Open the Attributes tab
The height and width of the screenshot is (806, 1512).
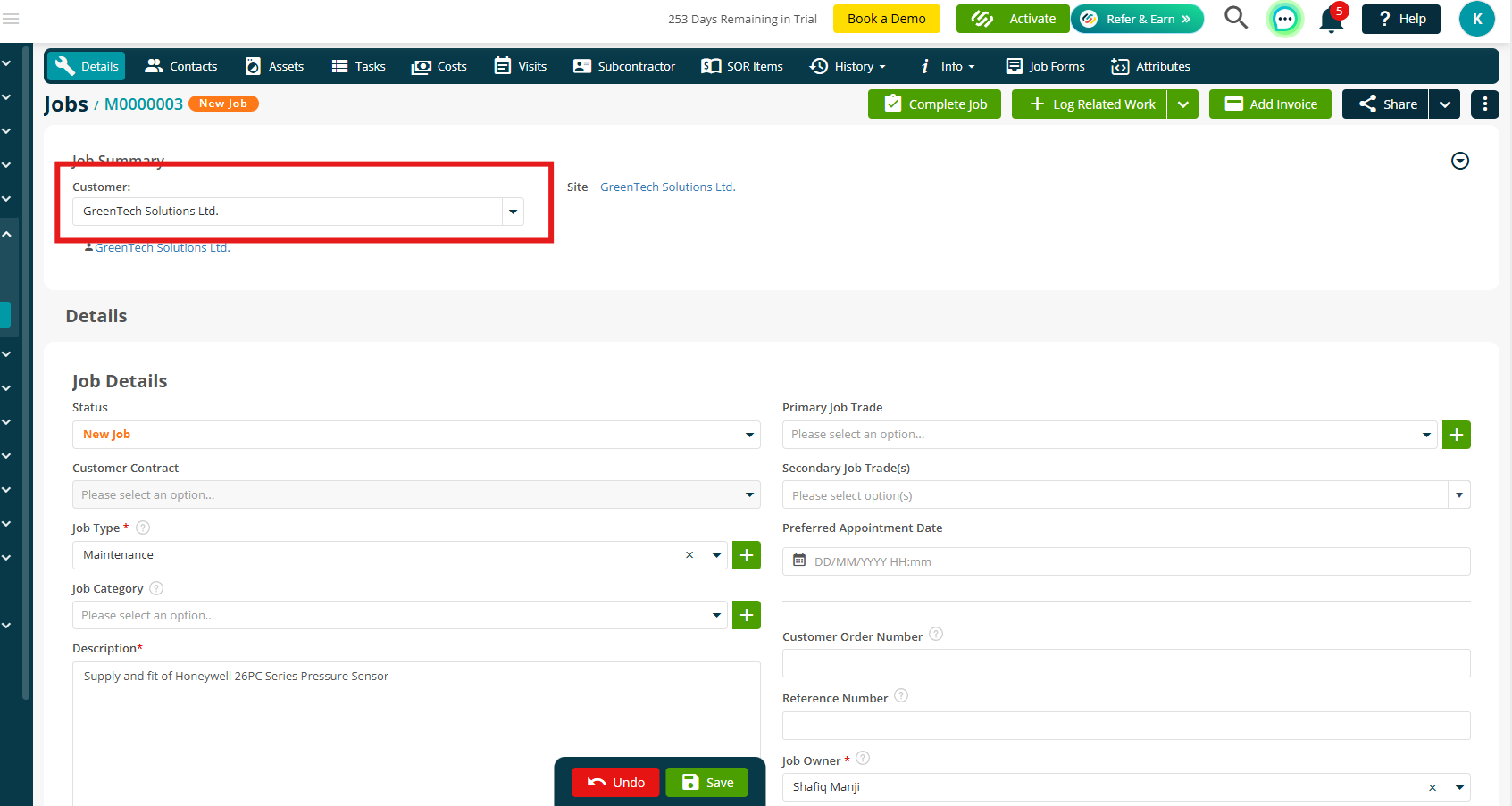[x=1150, y=66]
